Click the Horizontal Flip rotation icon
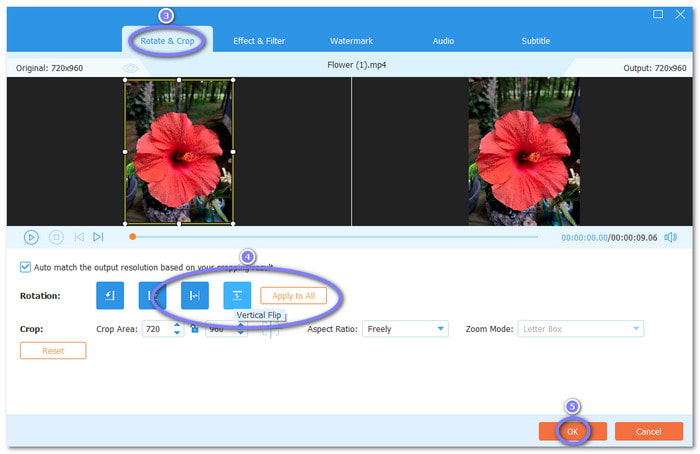Image resolution: width=700 pixels, height=454 pixels. pyautogui.click(x=195, y=296)
